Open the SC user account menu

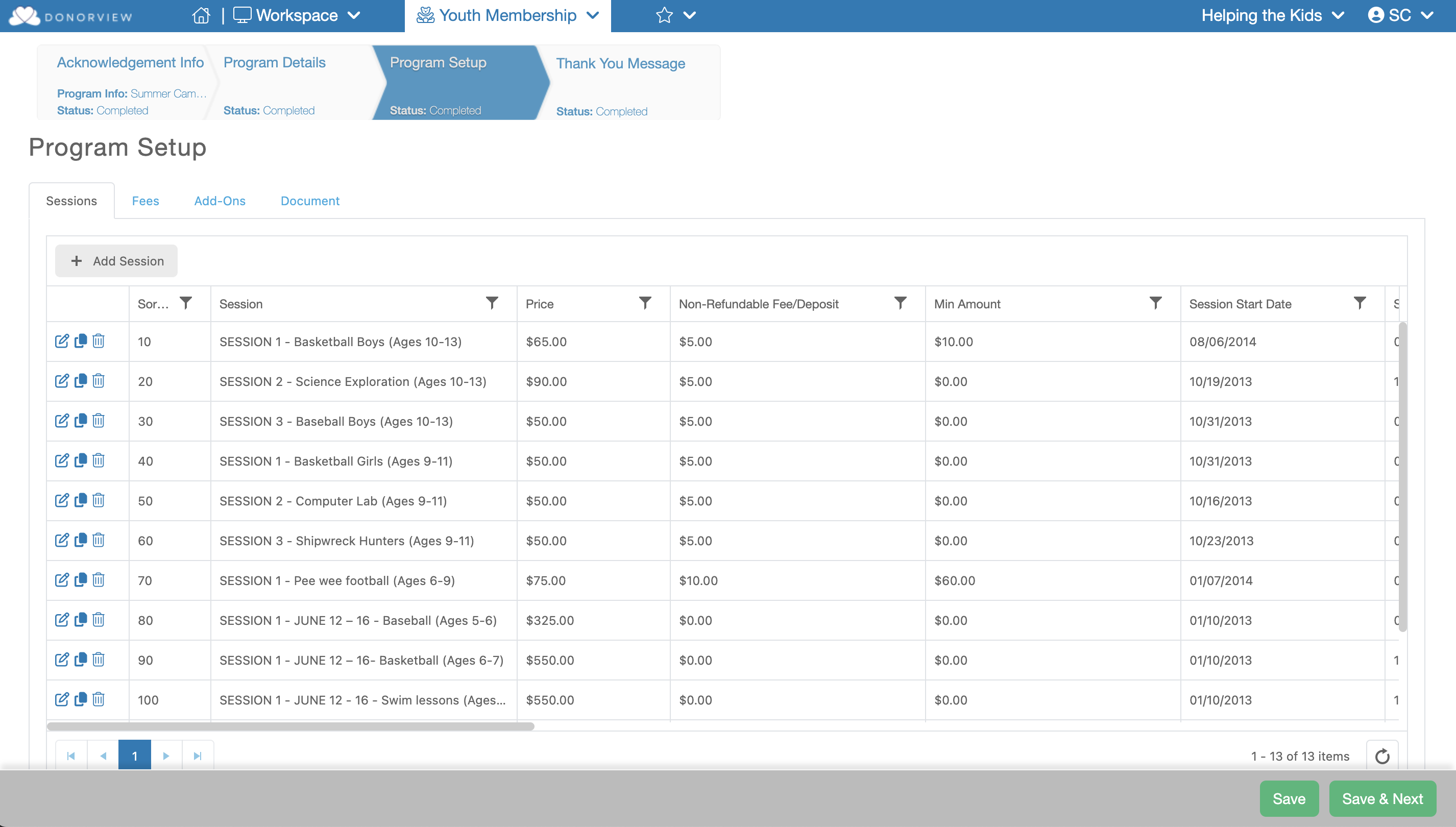(x=1400, y=15)
